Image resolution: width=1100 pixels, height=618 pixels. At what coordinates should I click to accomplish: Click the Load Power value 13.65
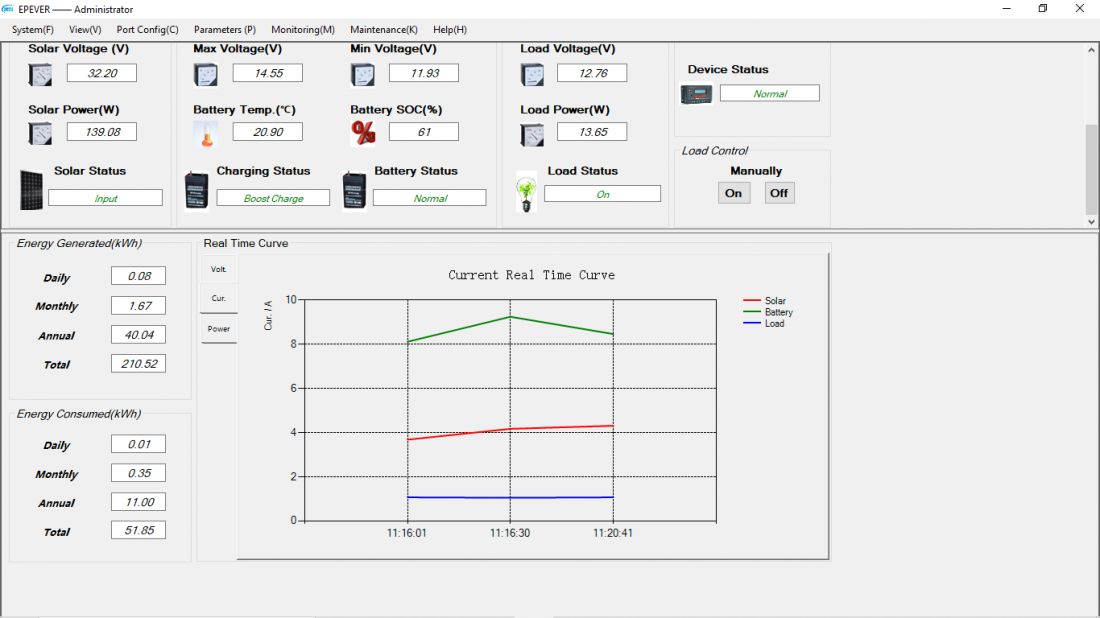[x=592, y=132]
